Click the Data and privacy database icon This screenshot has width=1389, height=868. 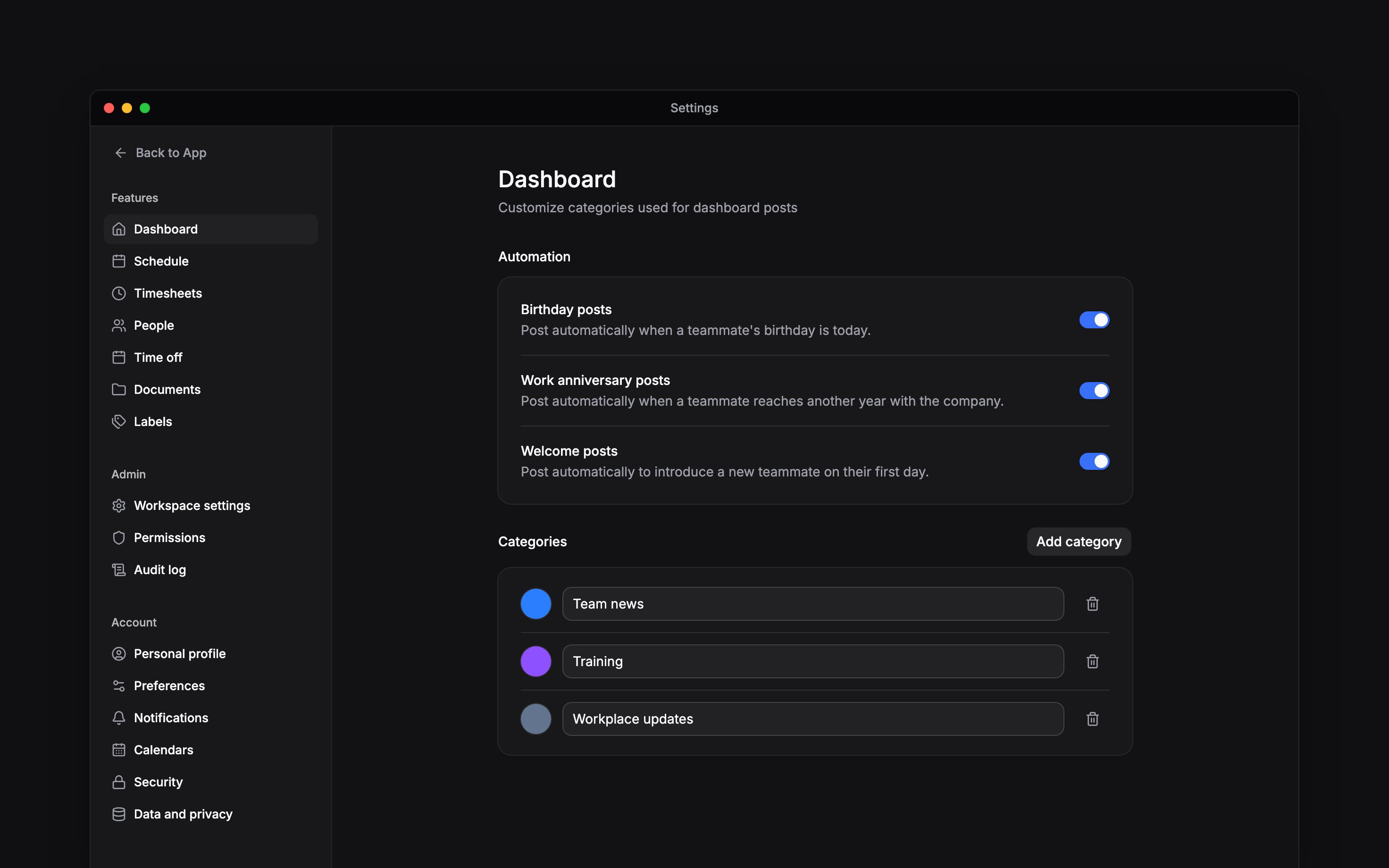(x=119, y=815)
